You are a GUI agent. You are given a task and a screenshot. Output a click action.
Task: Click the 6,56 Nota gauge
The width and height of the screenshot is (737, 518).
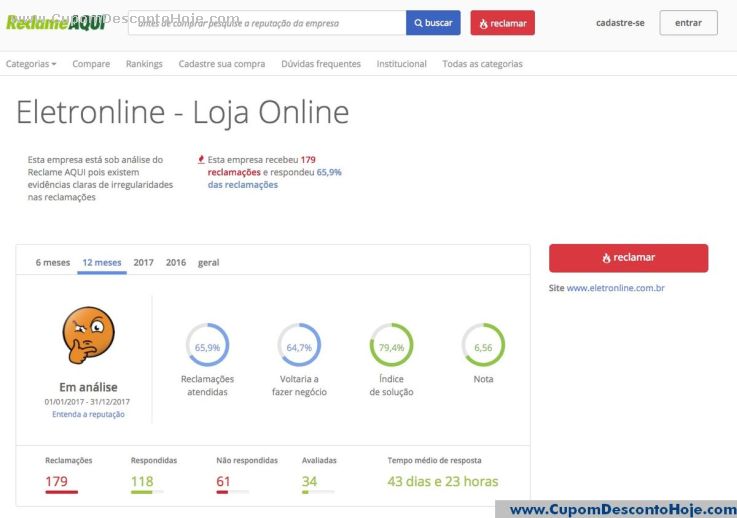(483, 345)
